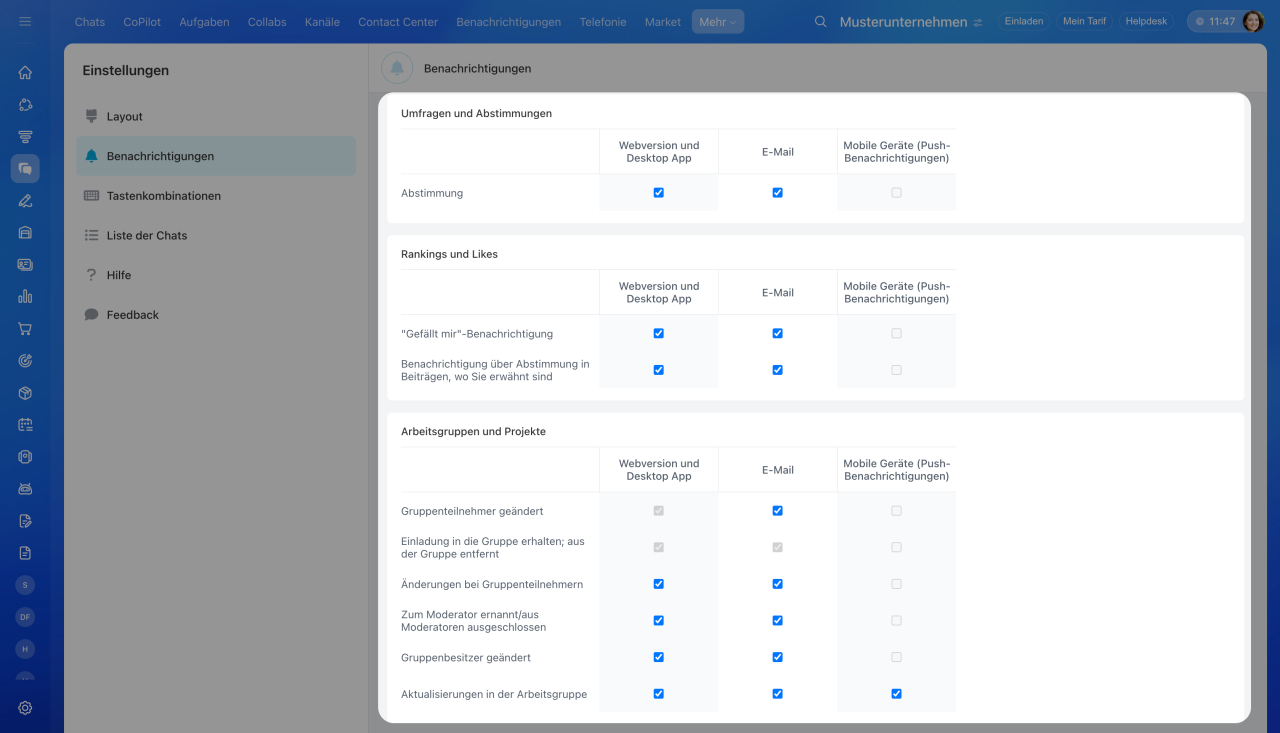Click the Einladen button

1023,21
